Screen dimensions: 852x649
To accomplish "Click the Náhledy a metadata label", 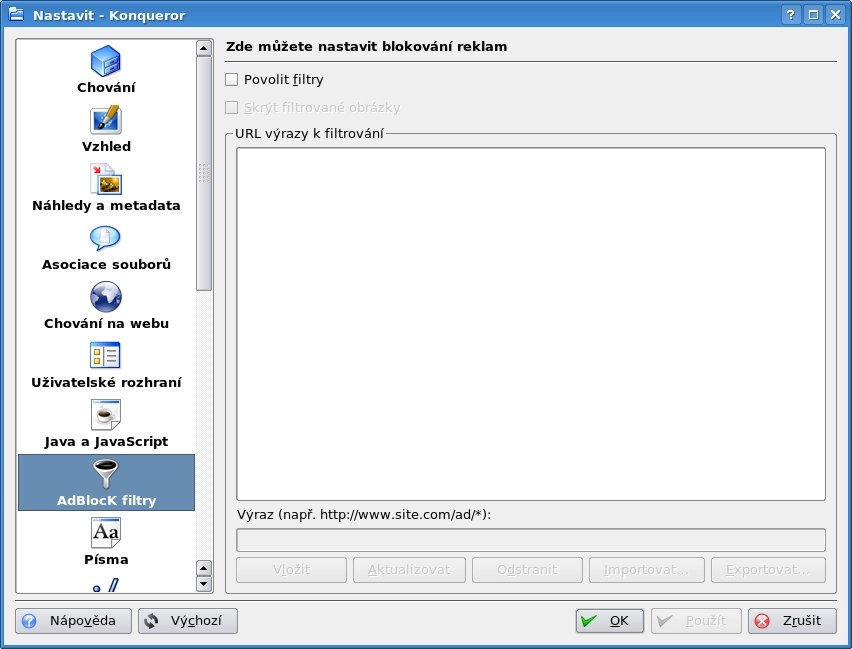I will [x=106, y=205].
